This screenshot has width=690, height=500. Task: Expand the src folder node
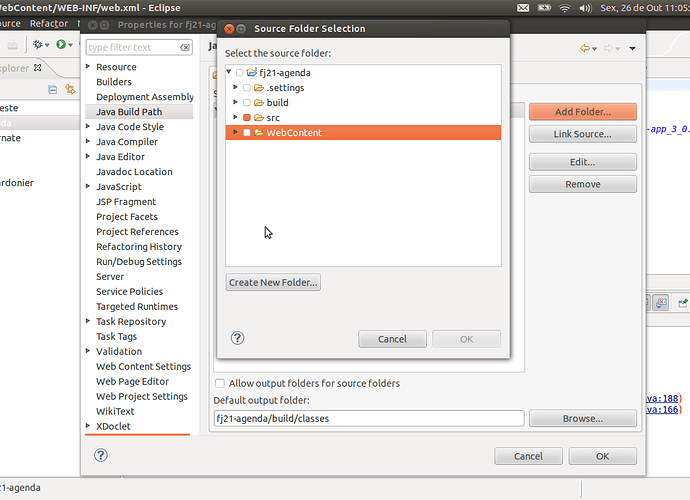pyautogui.click(x=235, y=117)
